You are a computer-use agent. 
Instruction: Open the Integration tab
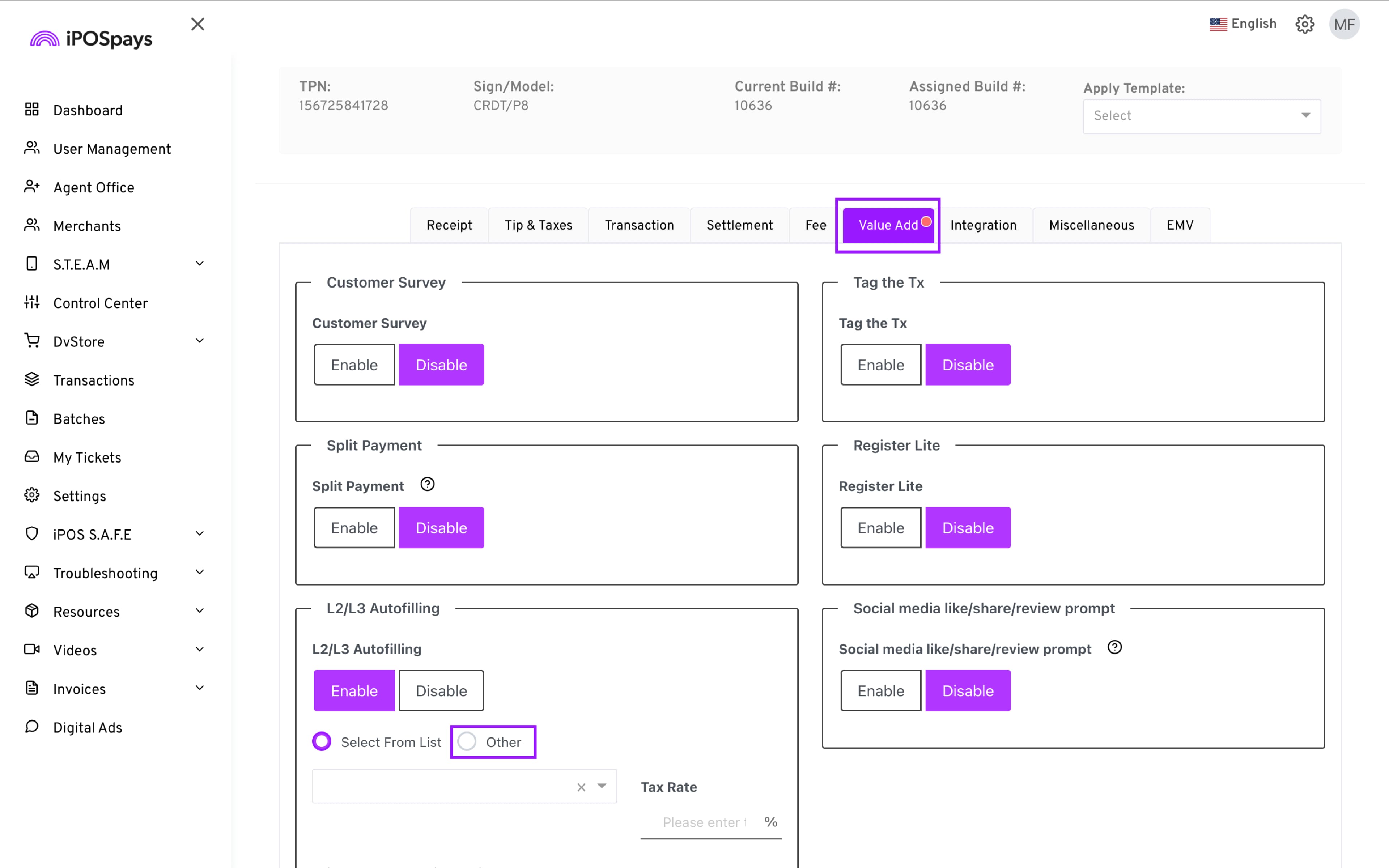pos(983,225)
